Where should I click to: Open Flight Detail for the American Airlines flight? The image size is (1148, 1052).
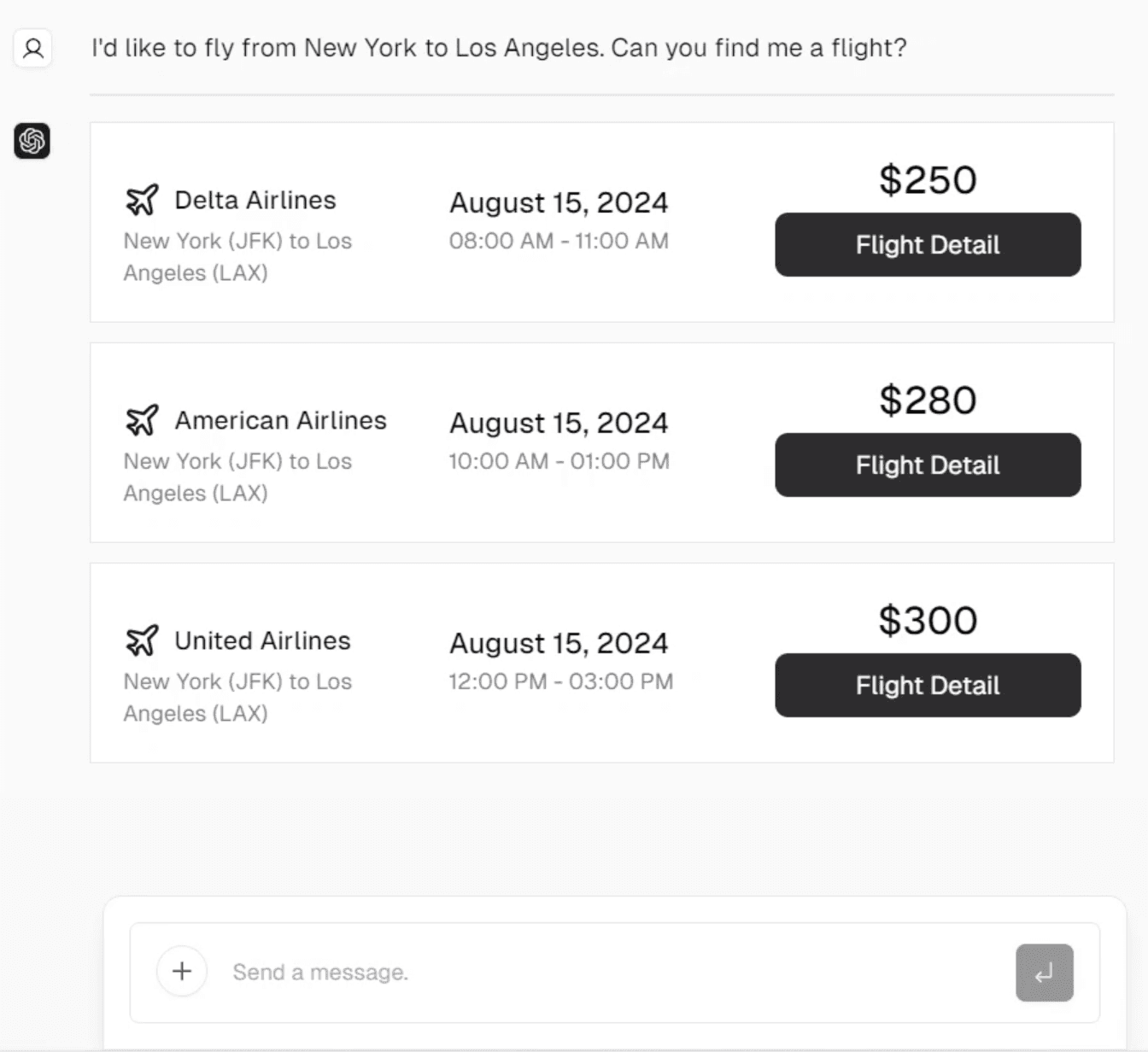pos(928,465)
